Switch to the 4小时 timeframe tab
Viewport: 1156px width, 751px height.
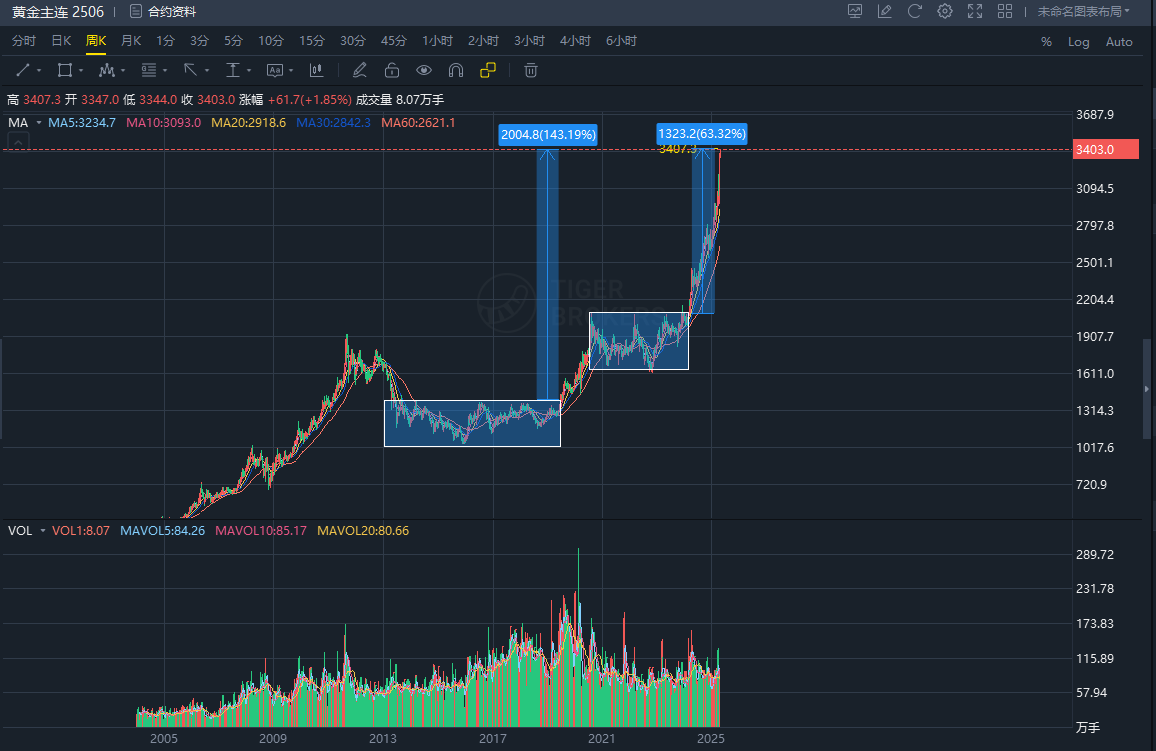coord(575,41)
